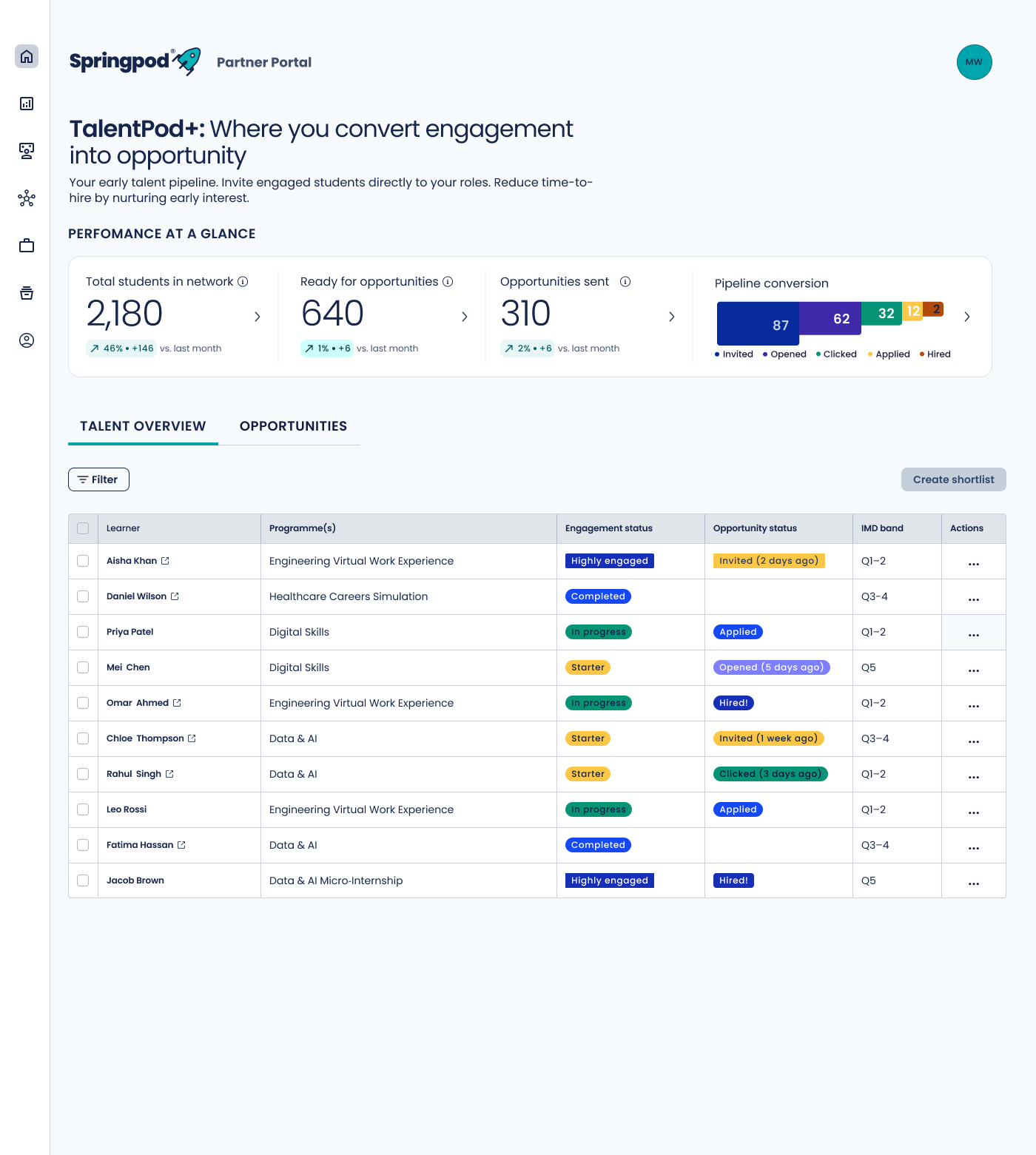The height and width of the screenshot is (1155, 1036).
Task: Open the virtual presentation sidebar icon
Action: pos(27,151)
